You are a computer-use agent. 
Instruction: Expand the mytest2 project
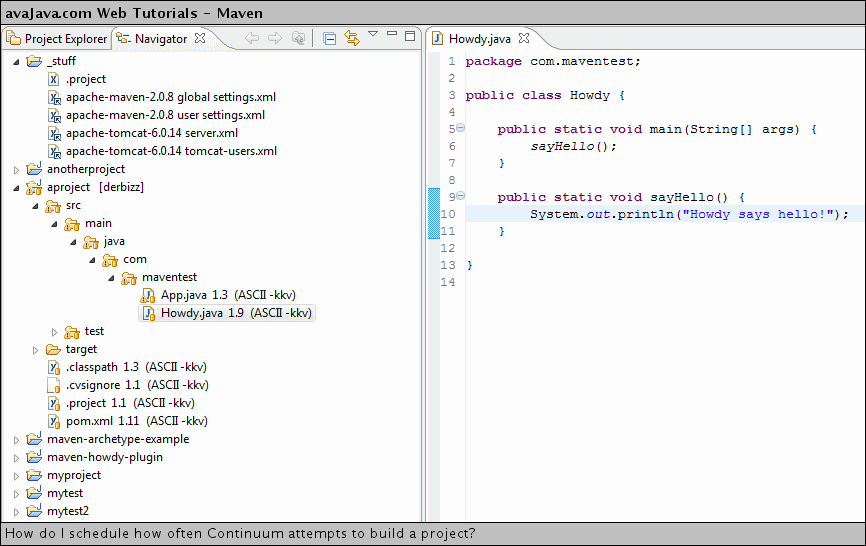(x=17, y=512)
